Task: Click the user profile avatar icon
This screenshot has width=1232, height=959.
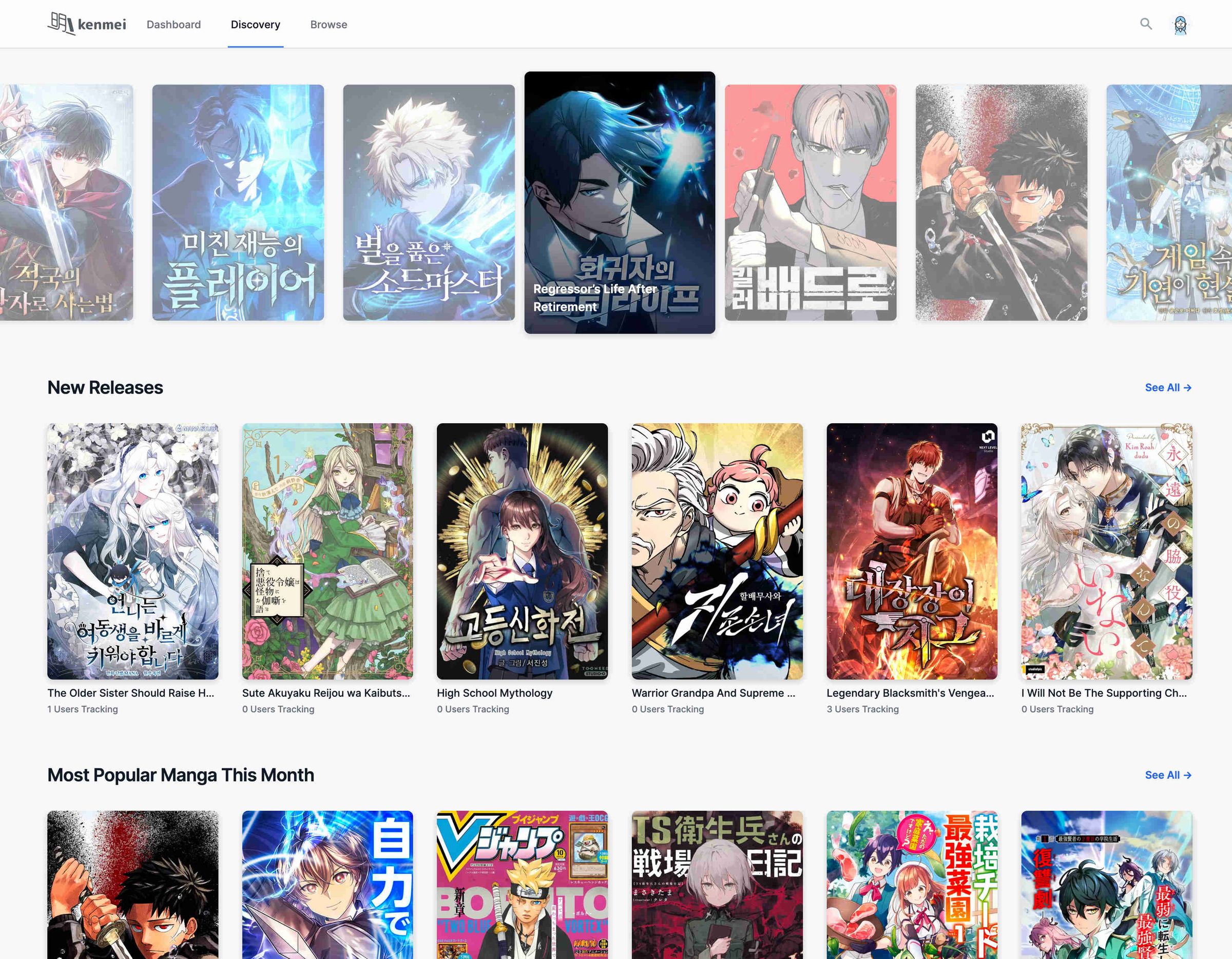Action: point(1180,23)
